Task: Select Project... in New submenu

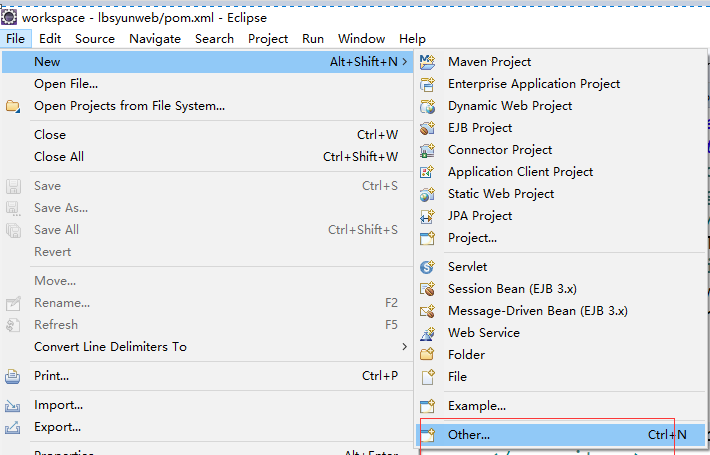Action: click(x=561, y=238)
